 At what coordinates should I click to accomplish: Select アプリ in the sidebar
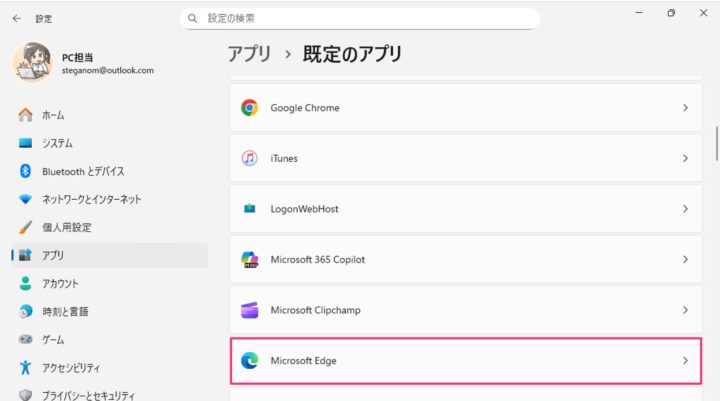coord(109,255)
